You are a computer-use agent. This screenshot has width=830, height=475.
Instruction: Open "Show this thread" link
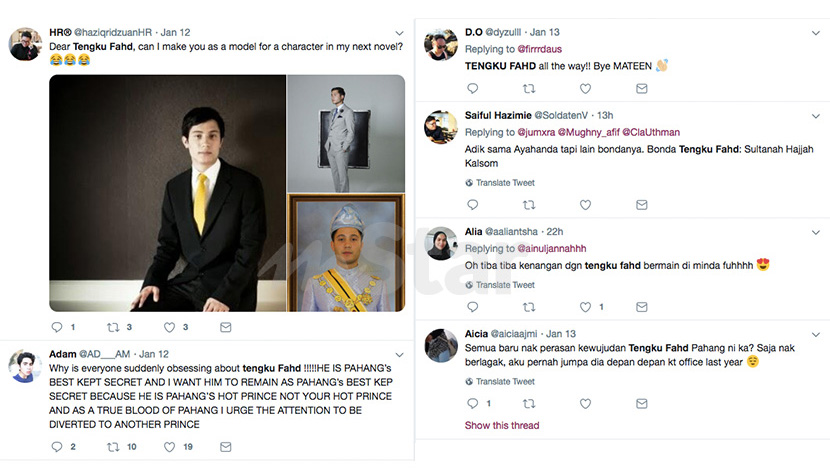502,426
